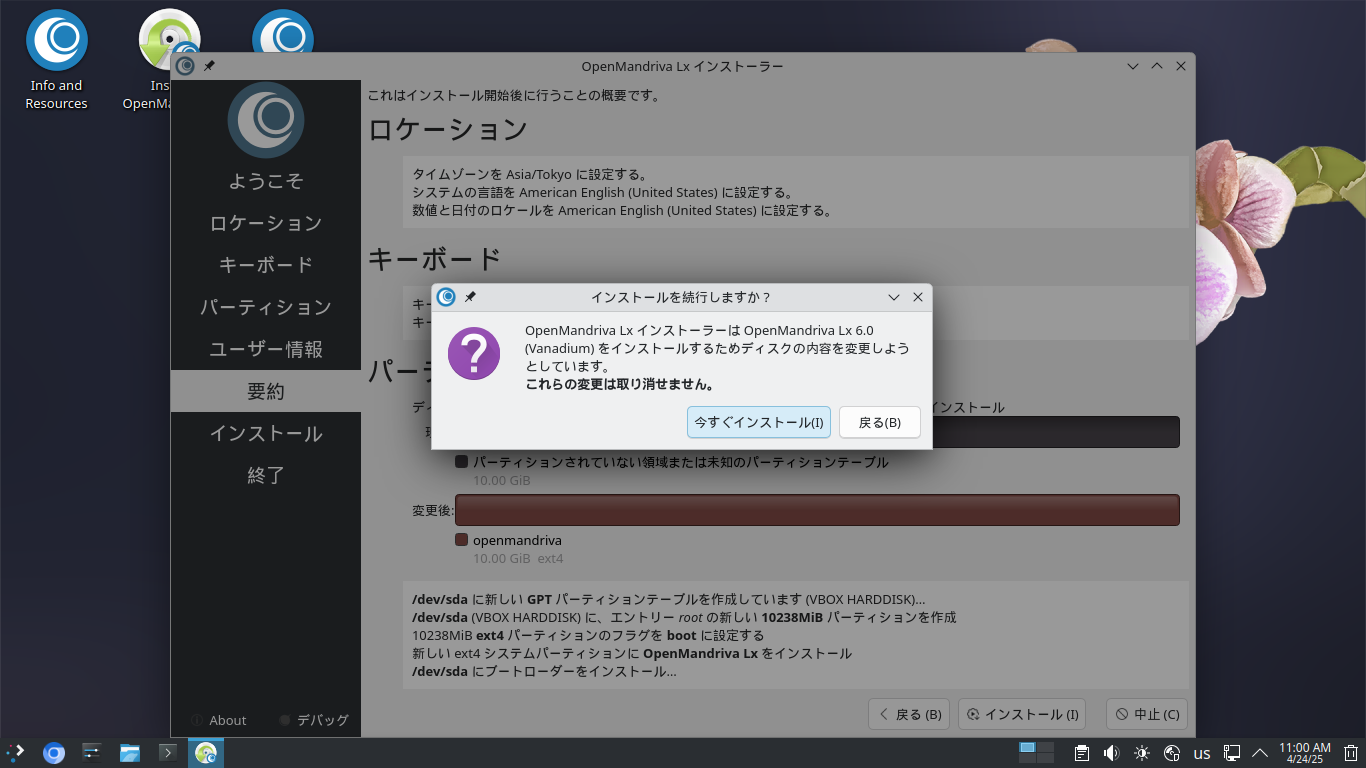
Task: Click 中止 (C) to cancel installer
Action: point(1147,714)
